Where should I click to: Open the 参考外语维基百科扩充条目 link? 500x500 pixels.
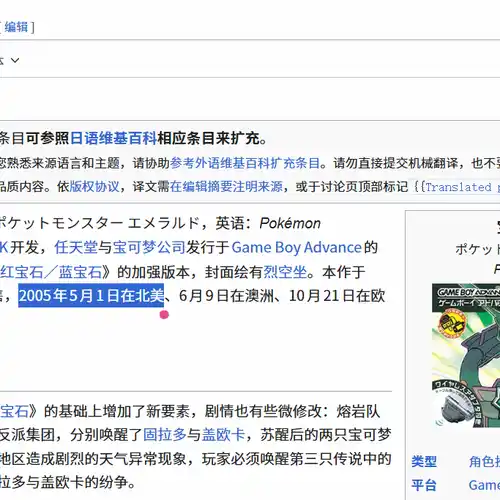245,163
